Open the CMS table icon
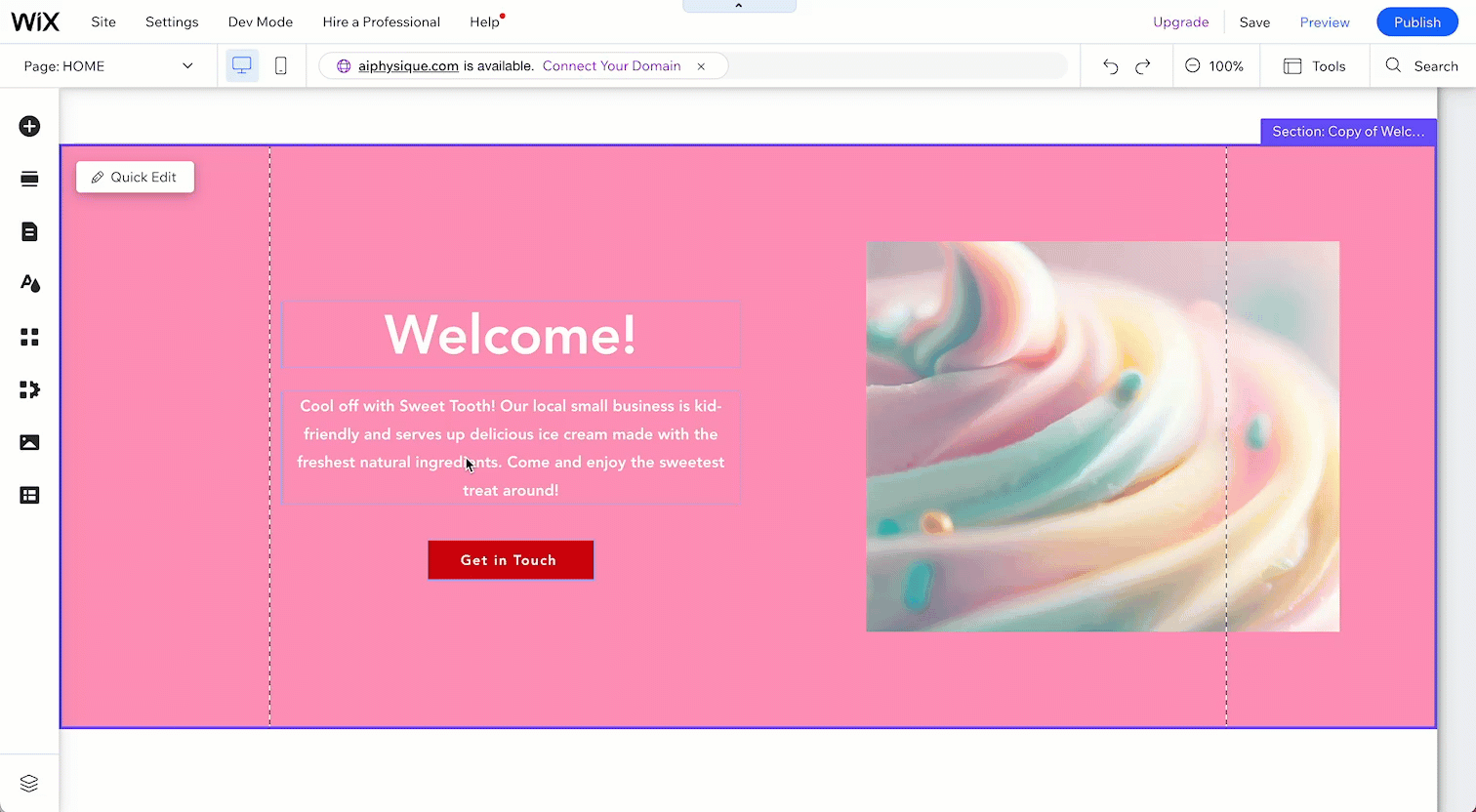The width and height of the screenshot is (1476, 812). point(29,495)
